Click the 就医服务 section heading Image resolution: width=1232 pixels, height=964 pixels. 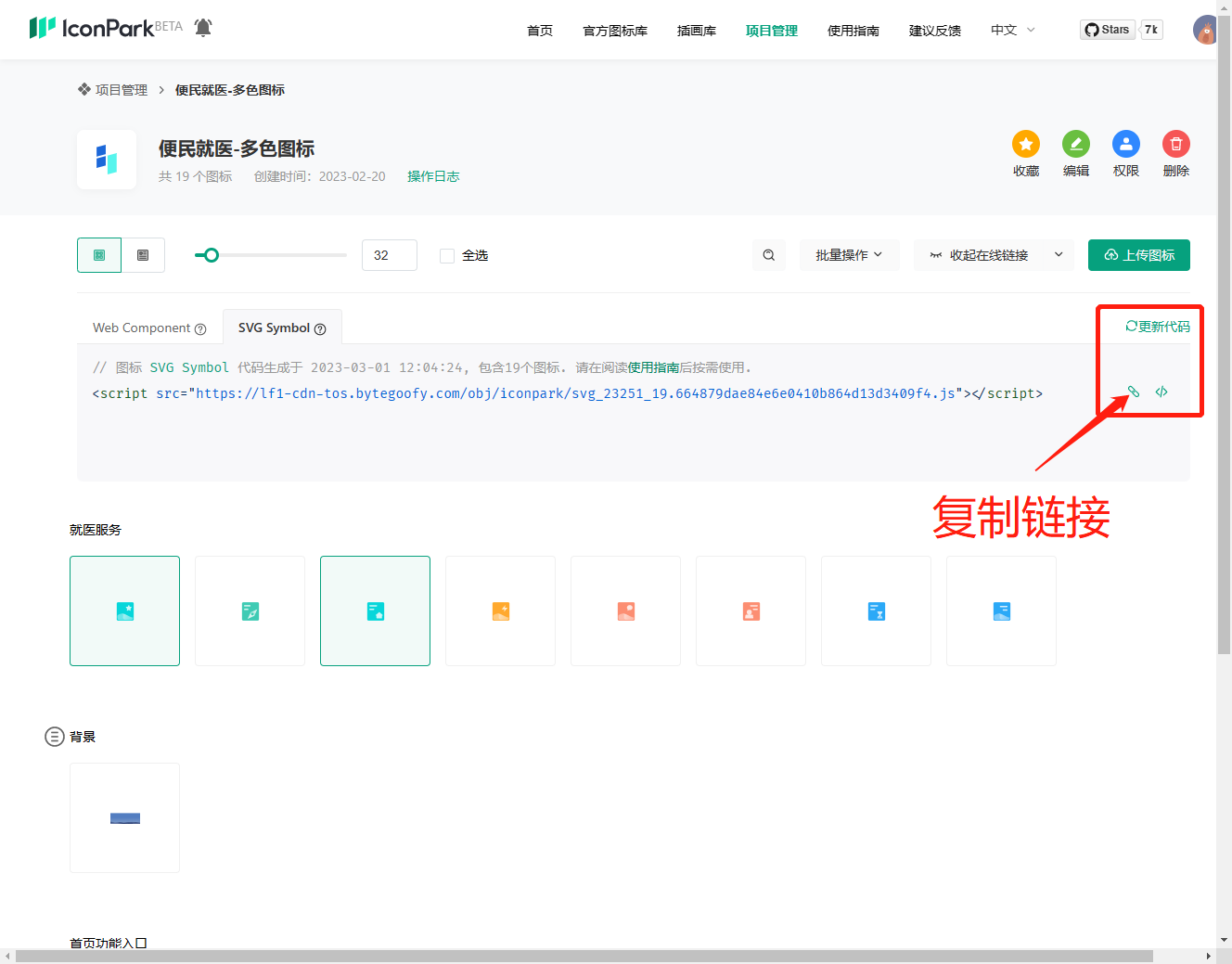click(x=96, y=530)
